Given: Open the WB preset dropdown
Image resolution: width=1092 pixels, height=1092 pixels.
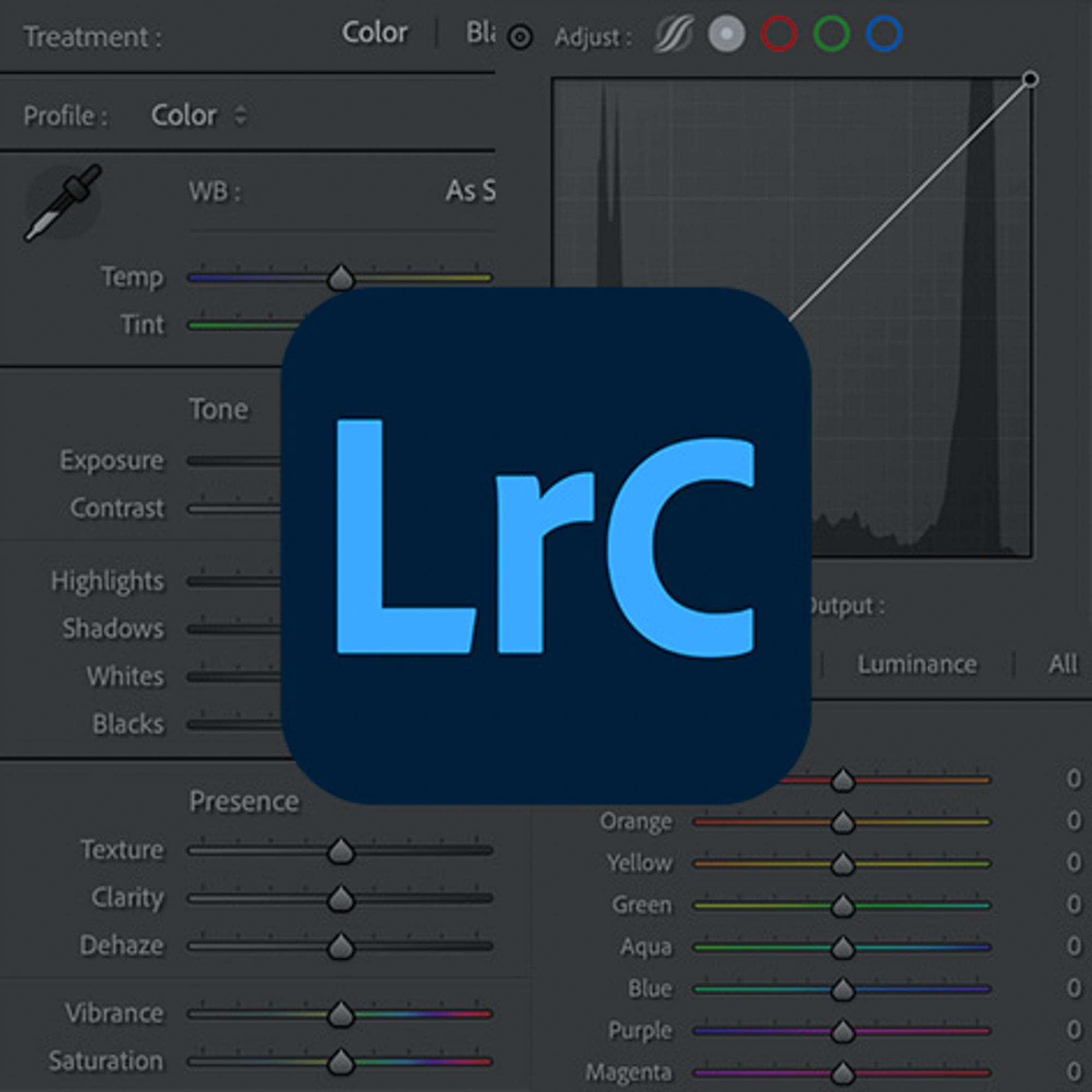Looking at the screenshot, I should [x=470, y=191].
